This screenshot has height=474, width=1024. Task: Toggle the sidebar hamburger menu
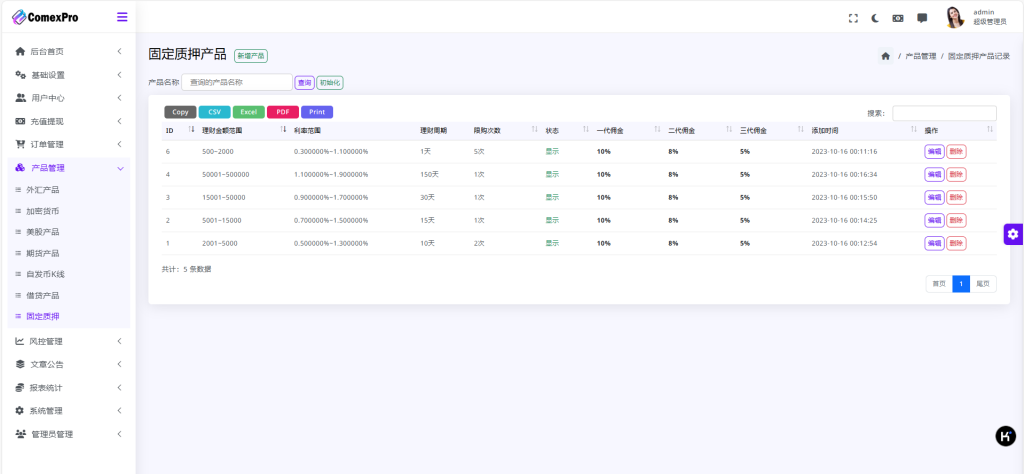(122, 17)
